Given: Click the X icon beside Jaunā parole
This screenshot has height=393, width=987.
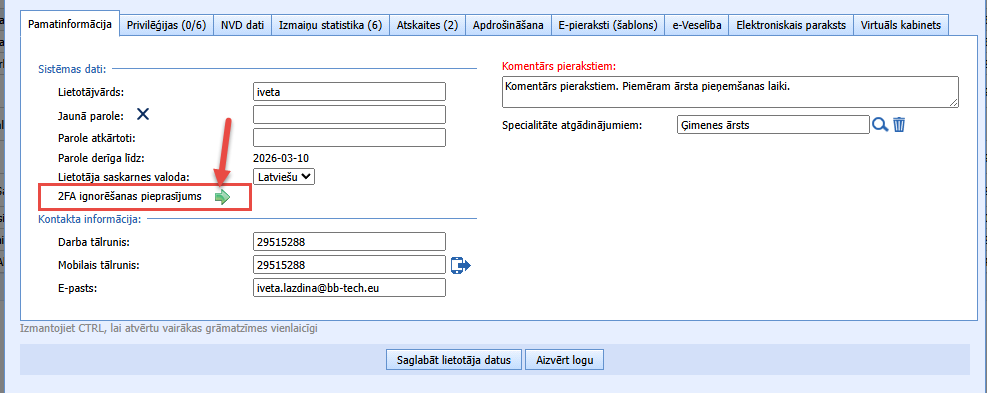Looking at the screenshot, I should [x=144, y=114].
